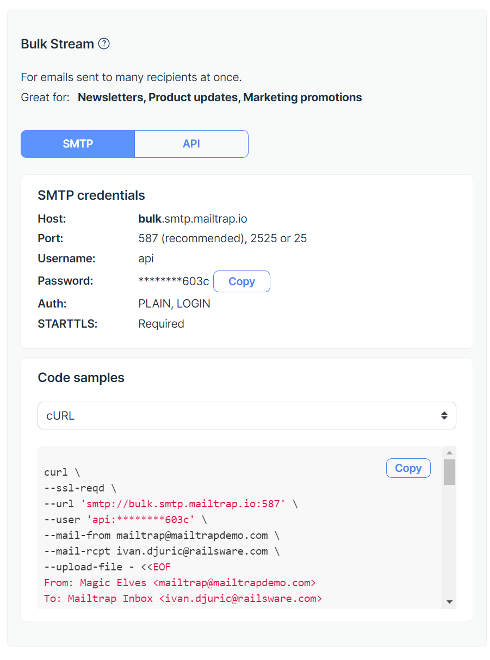Click the masked password ending in 603c
490x660 pixels.
pyautogui.click(x=173, y=281)
